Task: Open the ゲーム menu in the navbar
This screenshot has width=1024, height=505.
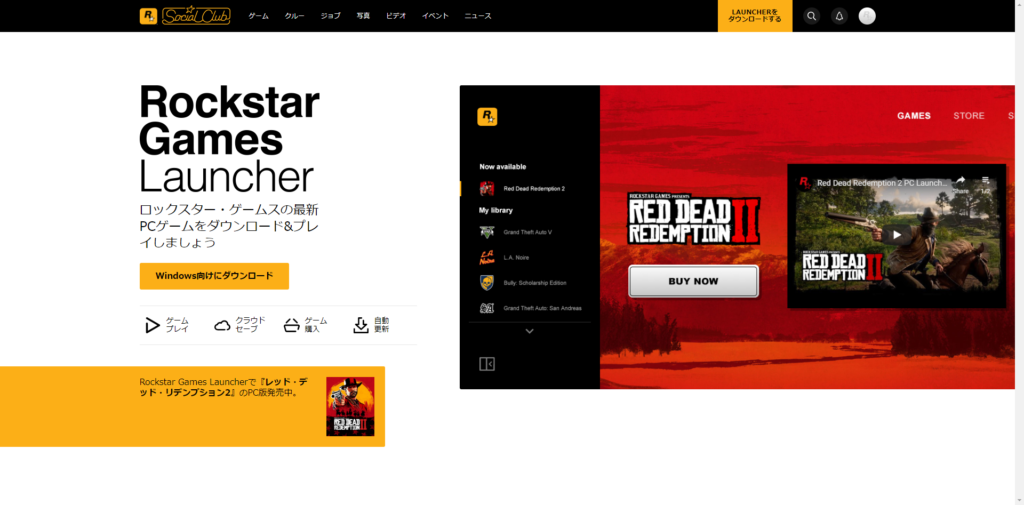Action: pos(258,16)
